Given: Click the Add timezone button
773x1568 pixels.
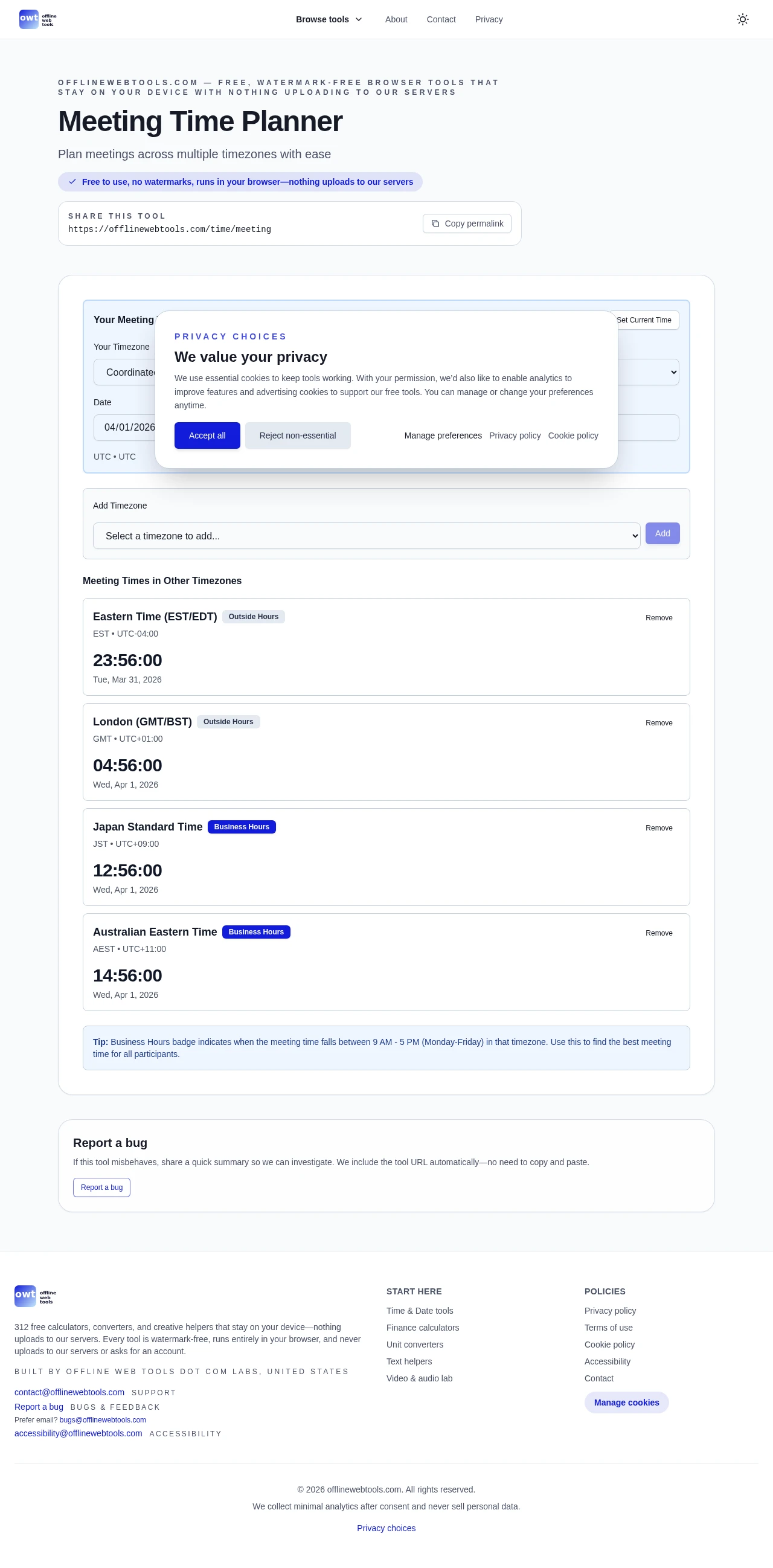Looking at the screenshot, I should pyautogui.click(x=662, y=533).
